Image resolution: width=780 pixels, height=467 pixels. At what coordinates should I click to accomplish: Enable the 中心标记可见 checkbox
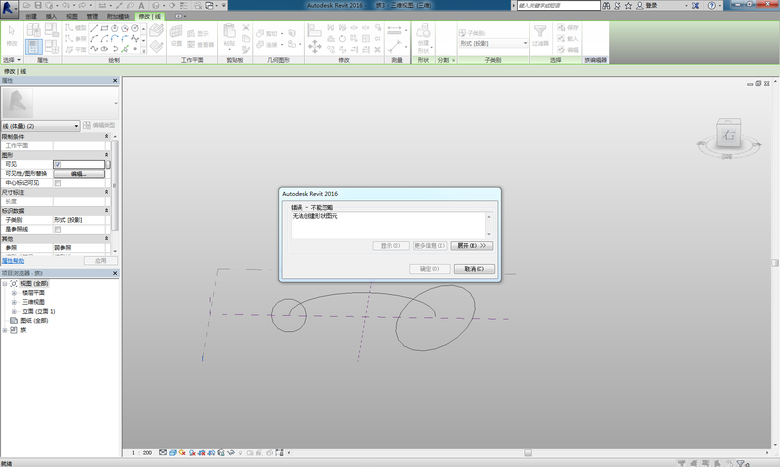(58, 183)
